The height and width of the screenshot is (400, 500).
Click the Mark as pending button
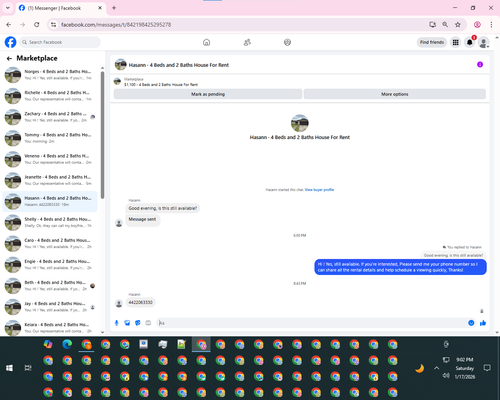coord(208,94)
